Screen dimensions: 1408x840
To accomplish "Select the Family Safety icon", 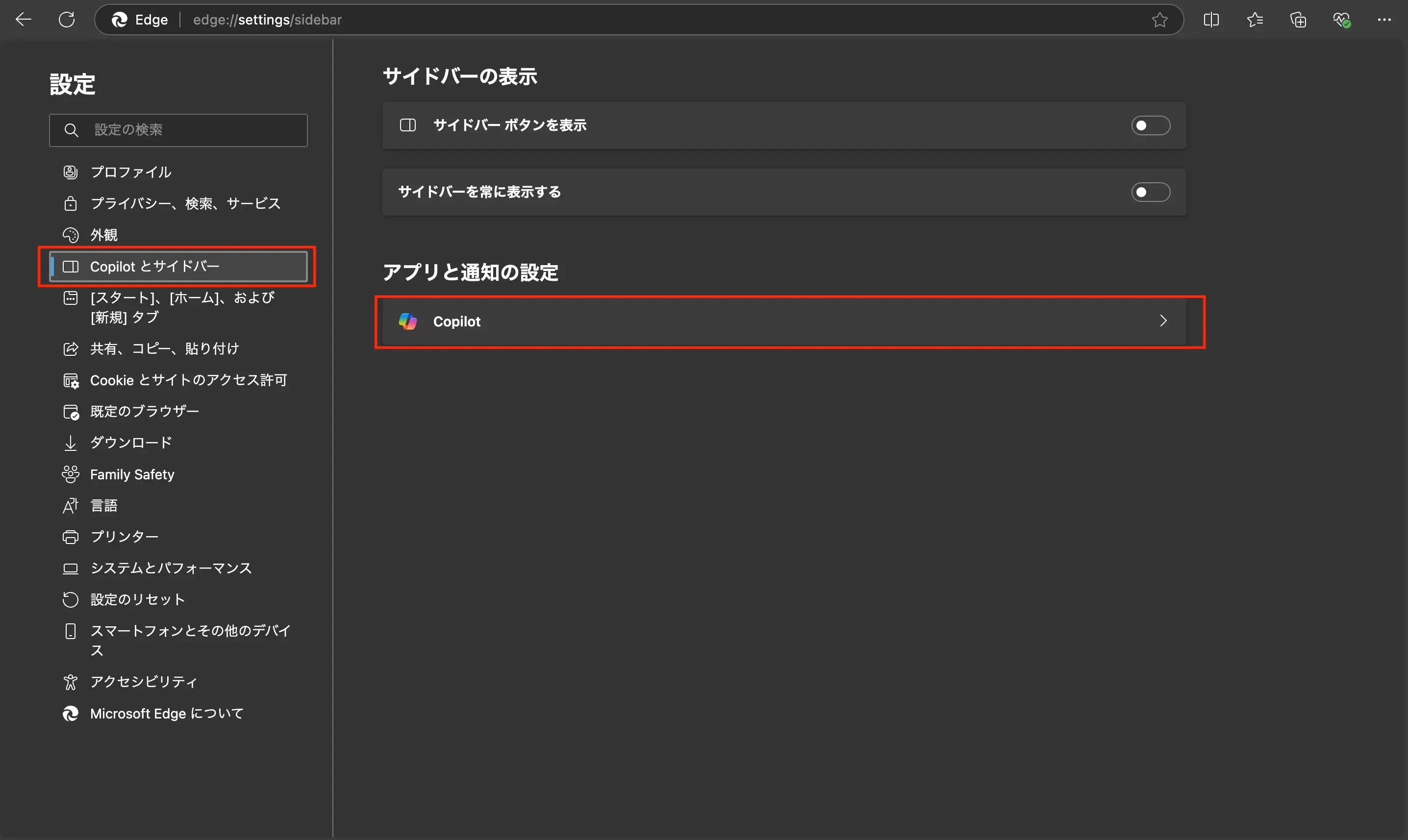I will 70,474.
